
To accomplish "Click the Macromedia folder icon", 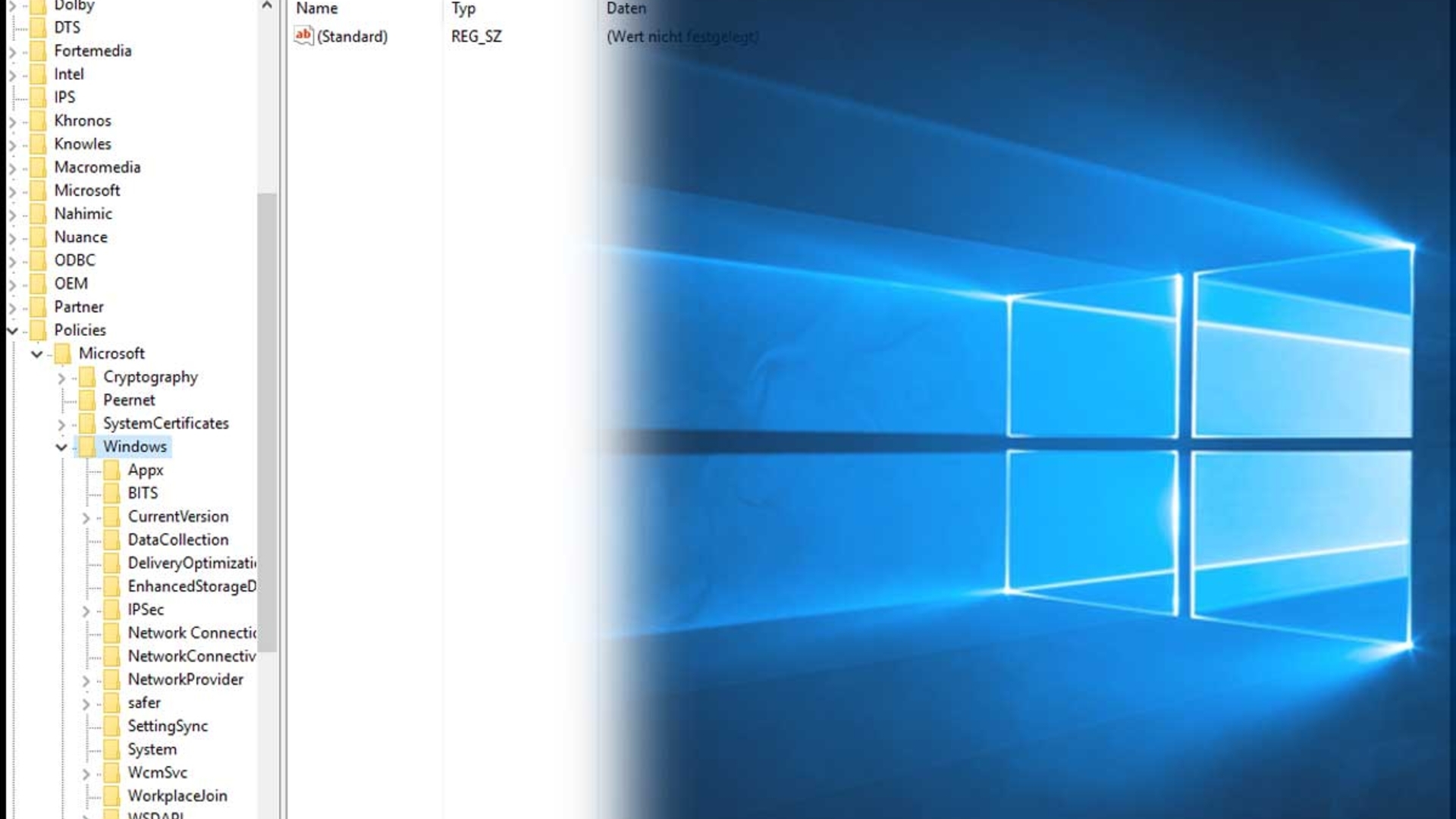I will click(38, 168).
